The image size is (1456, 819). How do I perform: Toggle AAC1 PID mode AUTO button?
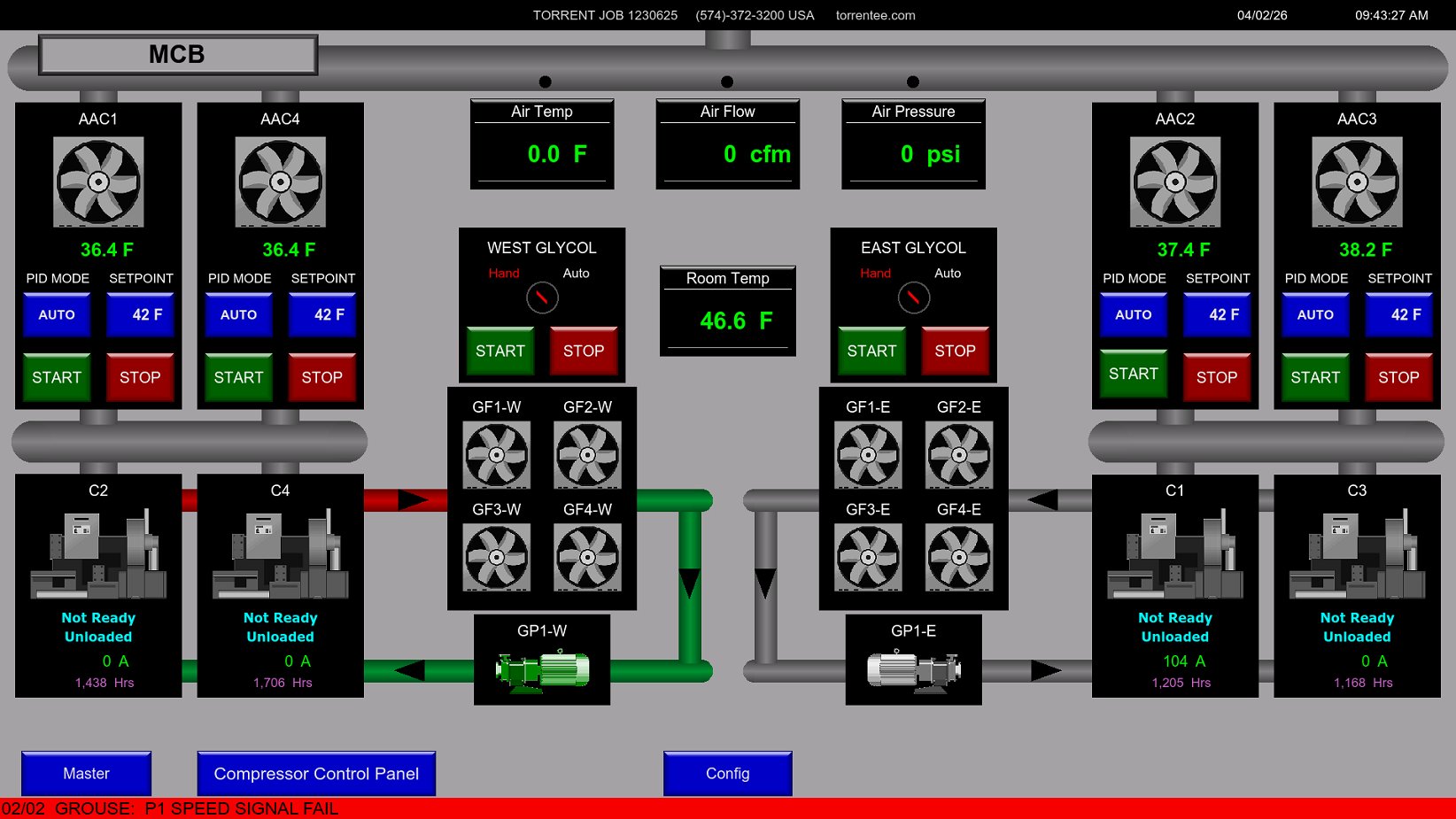pos(57,314)
